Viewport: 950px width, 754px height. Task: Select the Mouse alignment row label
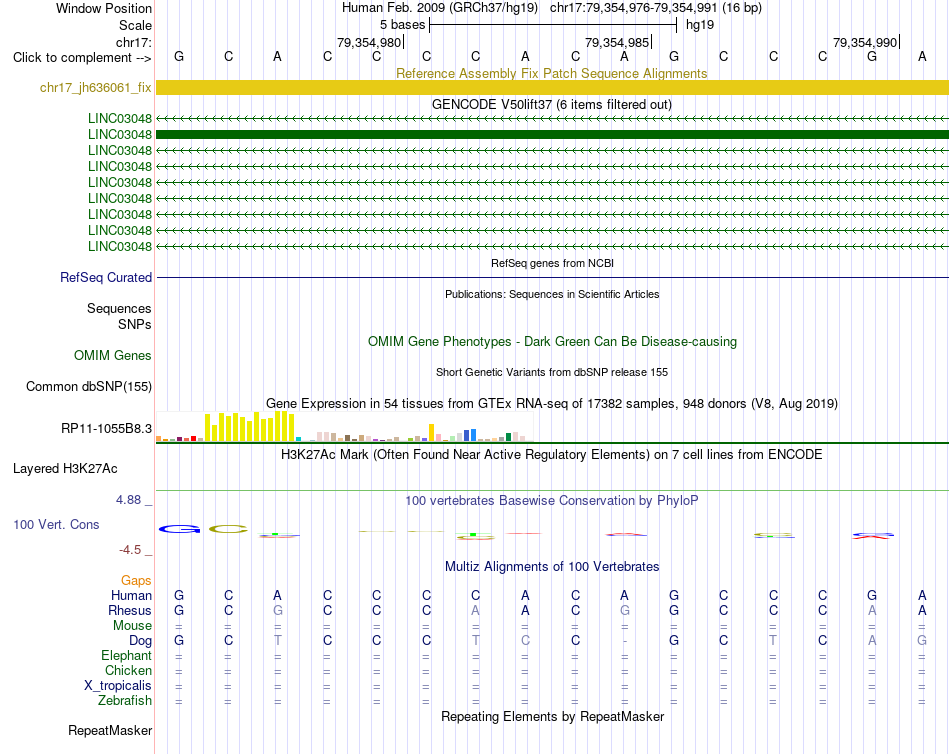pyautogui.click(x=132, y=626)
